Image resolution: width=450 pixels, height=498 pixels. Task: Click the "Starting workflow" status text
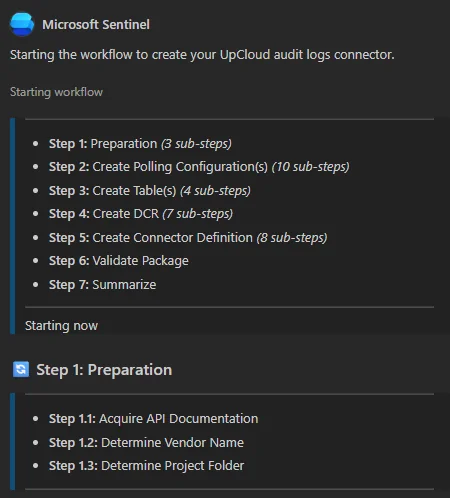[x=56, y=92]
